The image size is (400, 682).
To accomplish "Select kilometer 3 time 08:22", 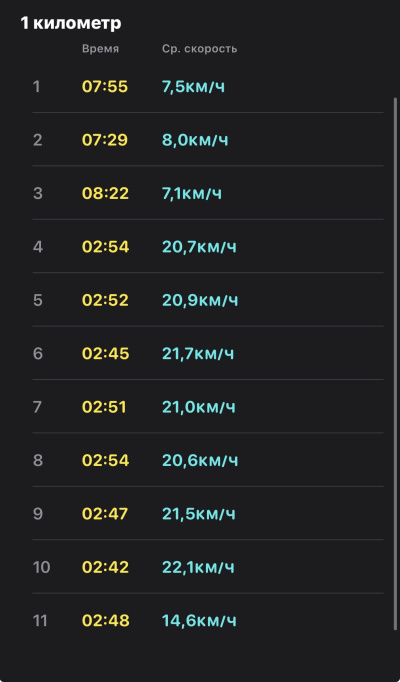I will (x=105, y=193).
